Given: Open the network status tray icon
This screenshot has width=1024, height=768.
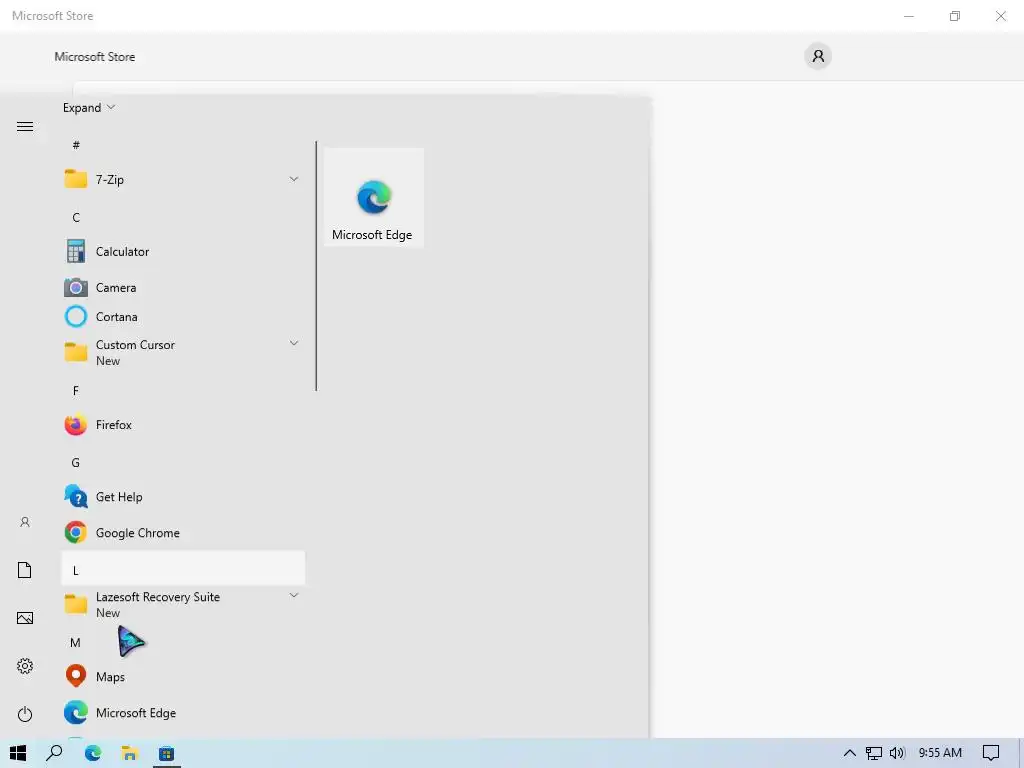Looking at the screenshot, I should [874, 753].
